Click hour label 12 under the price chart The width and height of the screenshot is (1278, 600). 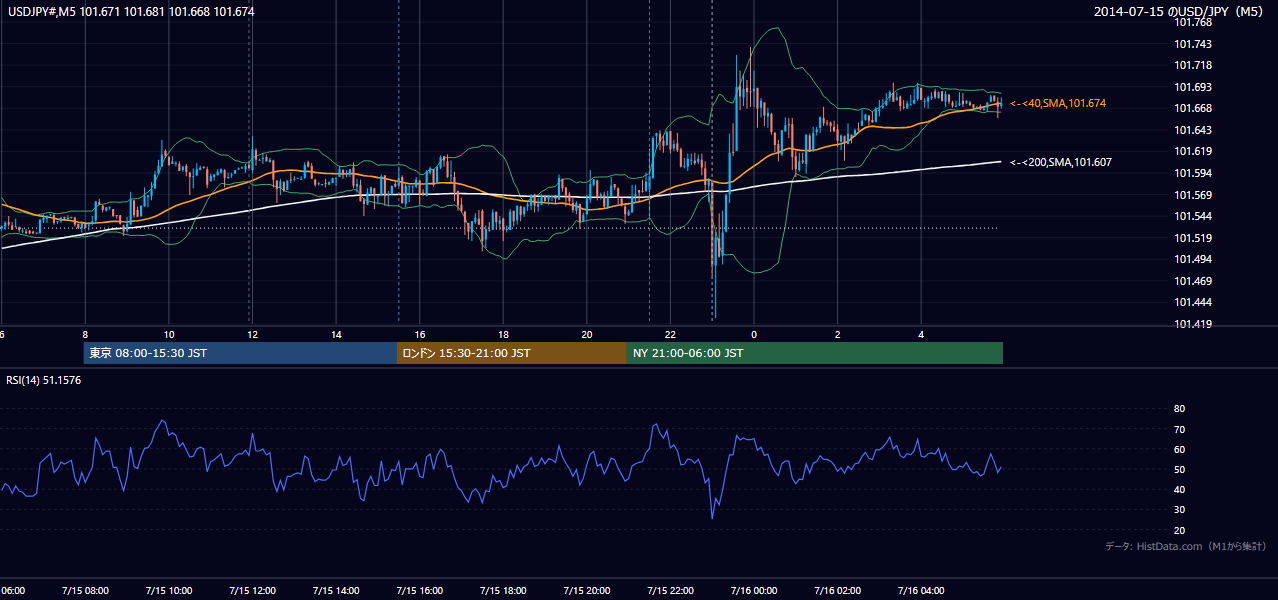click(x=252, y=335)
